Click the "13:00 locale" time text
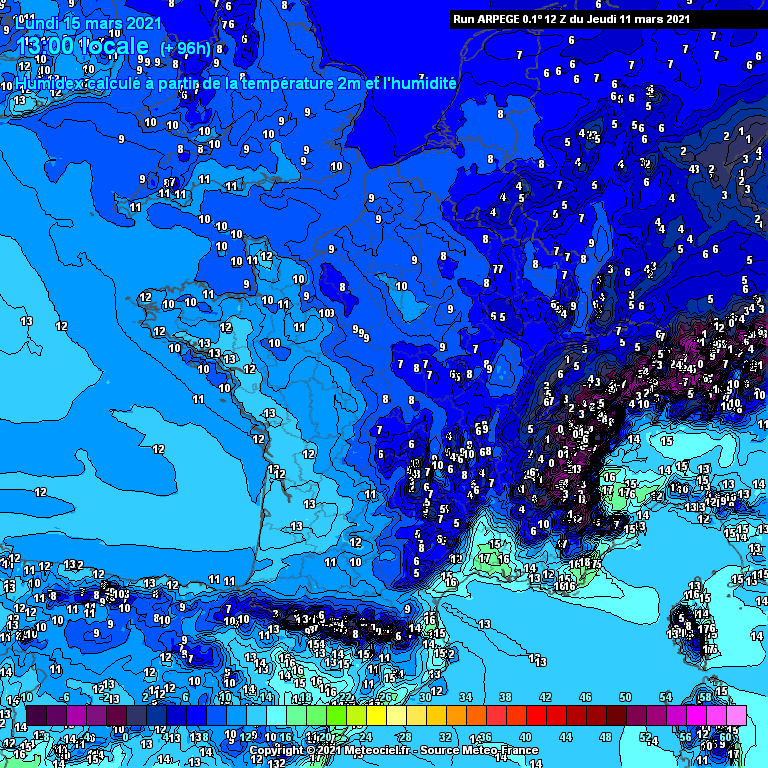 83,47
